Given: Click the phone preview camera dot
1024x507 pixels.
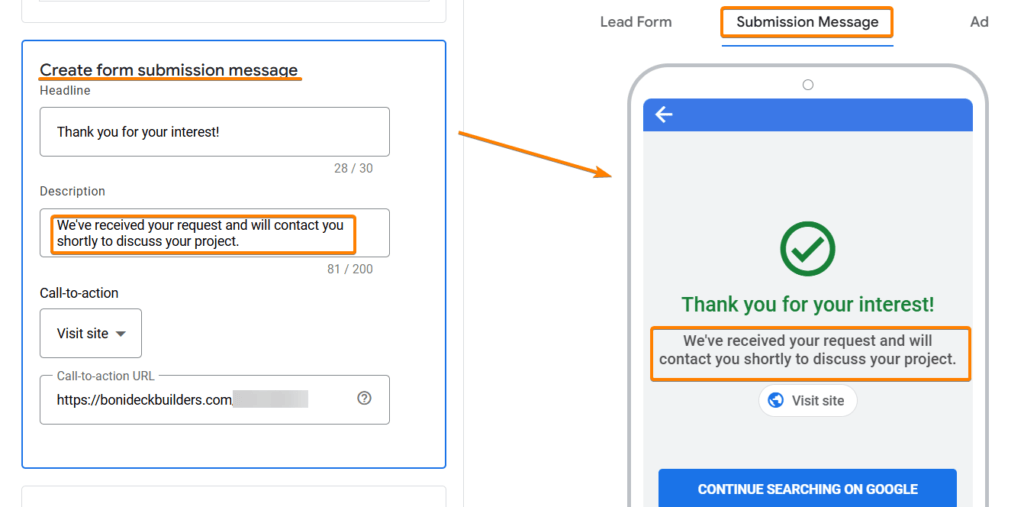Looking at the screenshot, I should 808,84.
